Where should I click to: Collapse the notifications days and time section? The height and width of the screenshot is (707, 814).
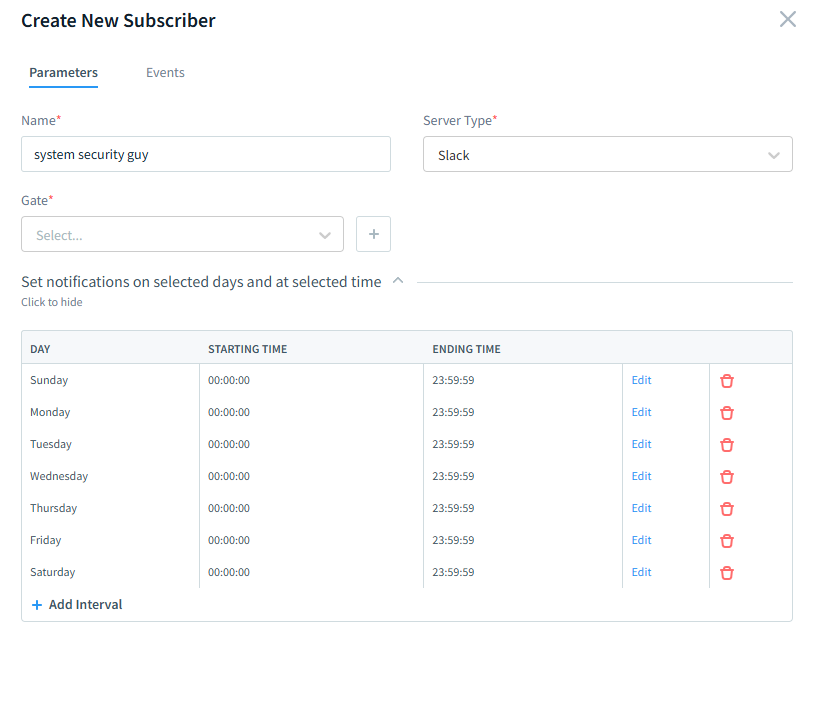point(398,281)
